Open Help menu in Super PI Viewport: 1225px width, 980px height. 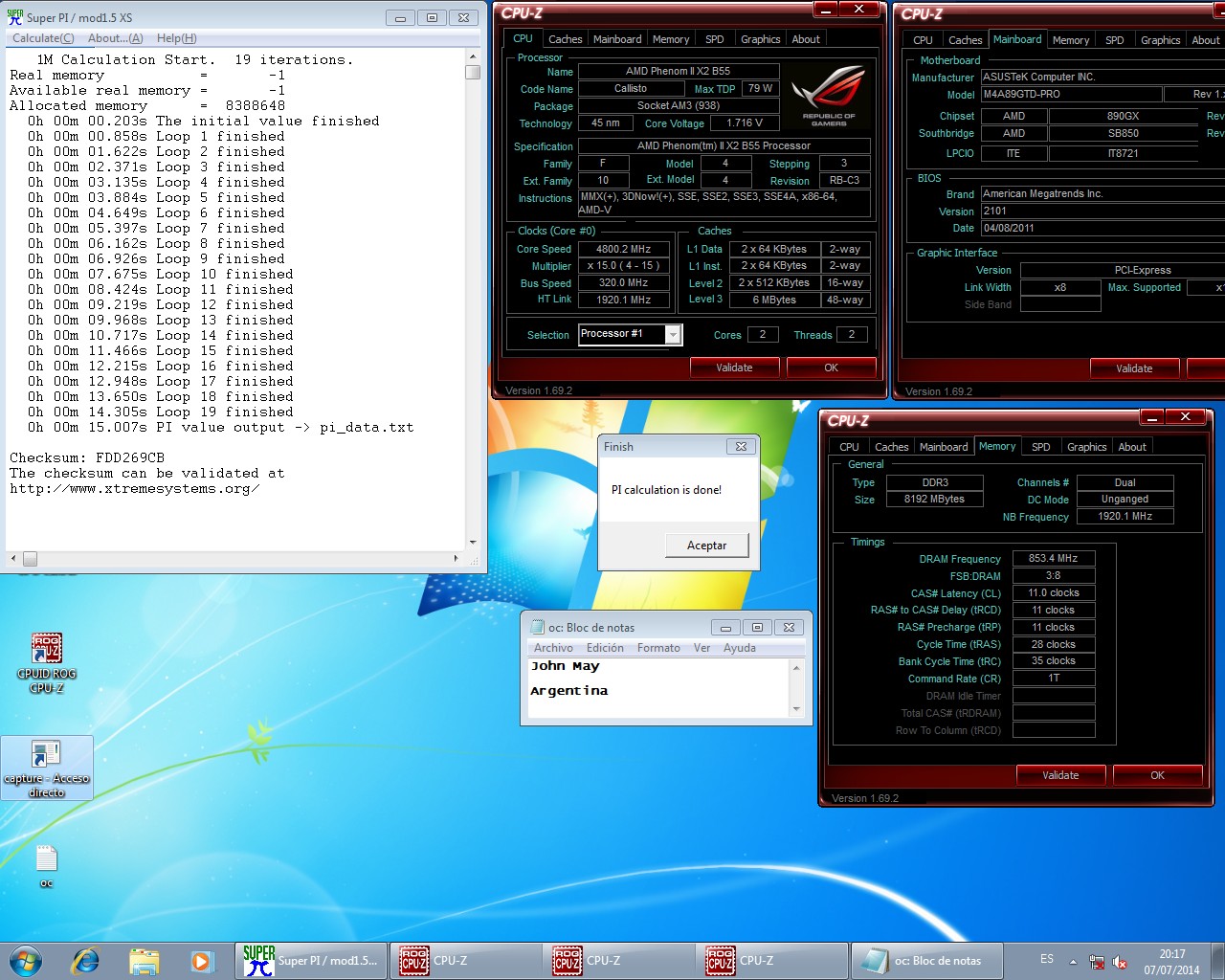click(x=176, y=38)
